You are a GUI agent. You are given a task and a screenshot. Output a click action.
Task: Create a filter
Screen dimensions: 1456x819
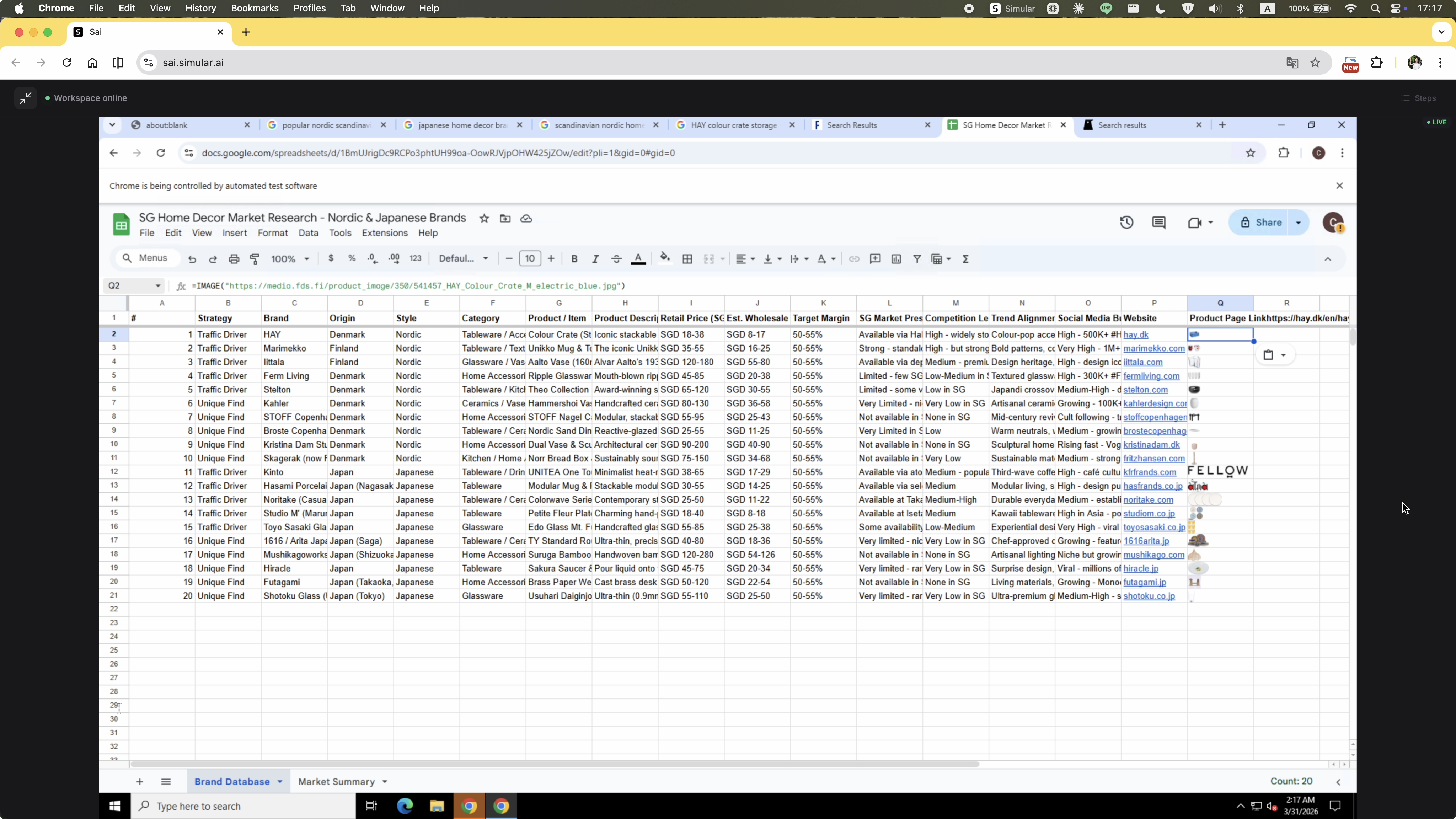click(x=917, y=259)
